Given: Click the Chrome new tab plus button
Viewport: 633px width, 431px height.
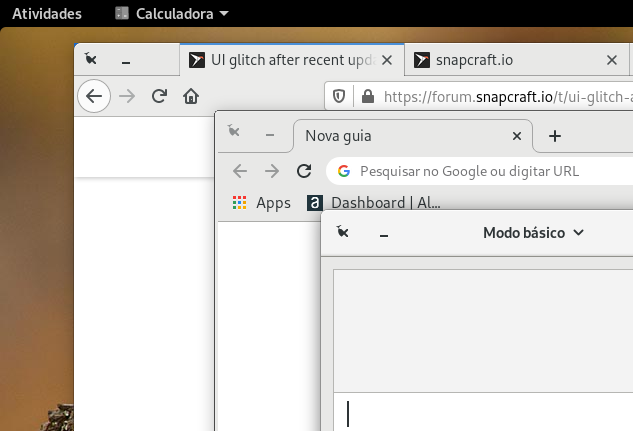Looking at the screenshot, I should [556, 136].
